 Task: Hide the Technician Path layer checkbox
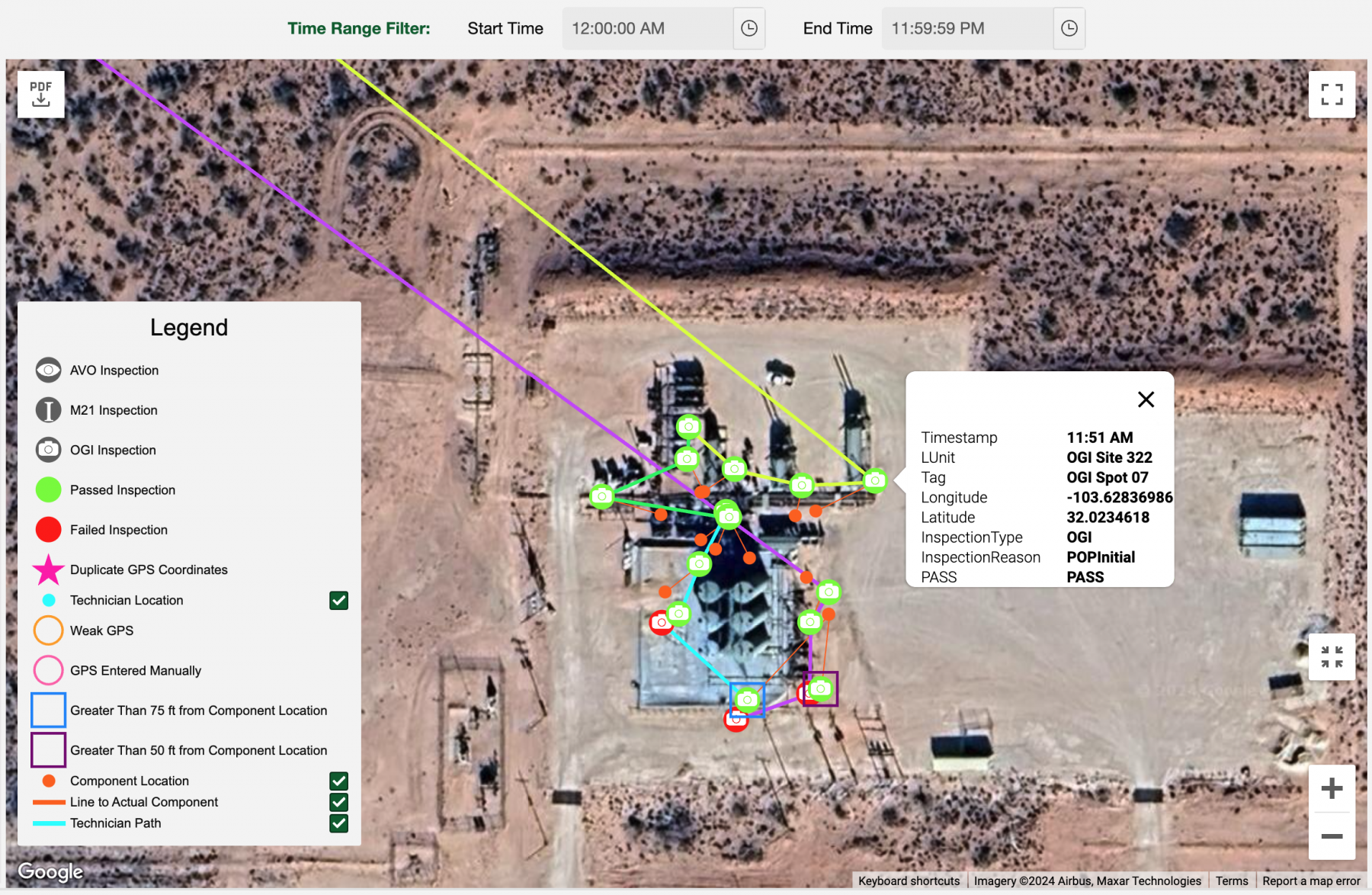point(338,823)
